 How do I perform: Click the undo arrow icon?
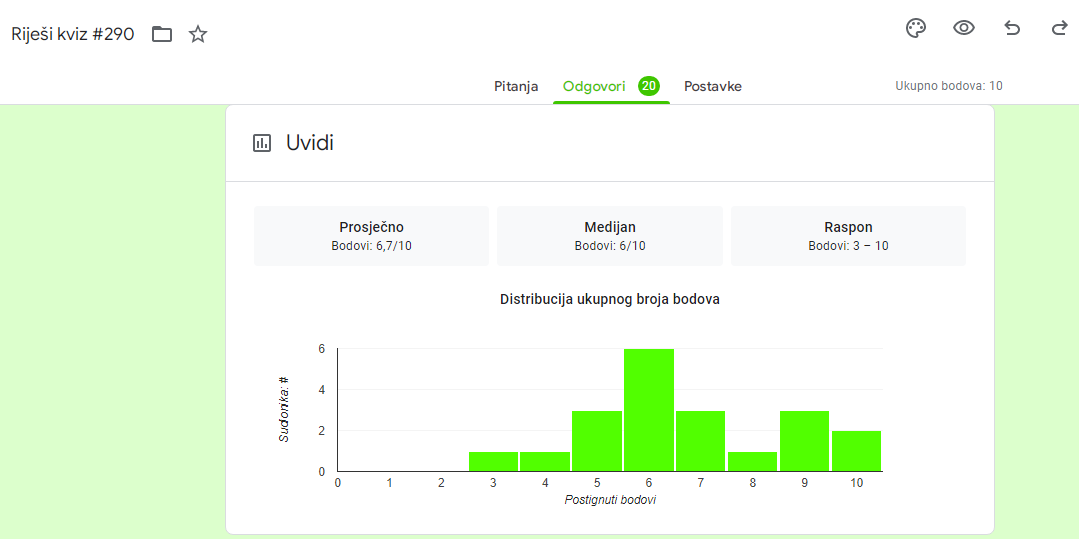(x=1012, y=28)
